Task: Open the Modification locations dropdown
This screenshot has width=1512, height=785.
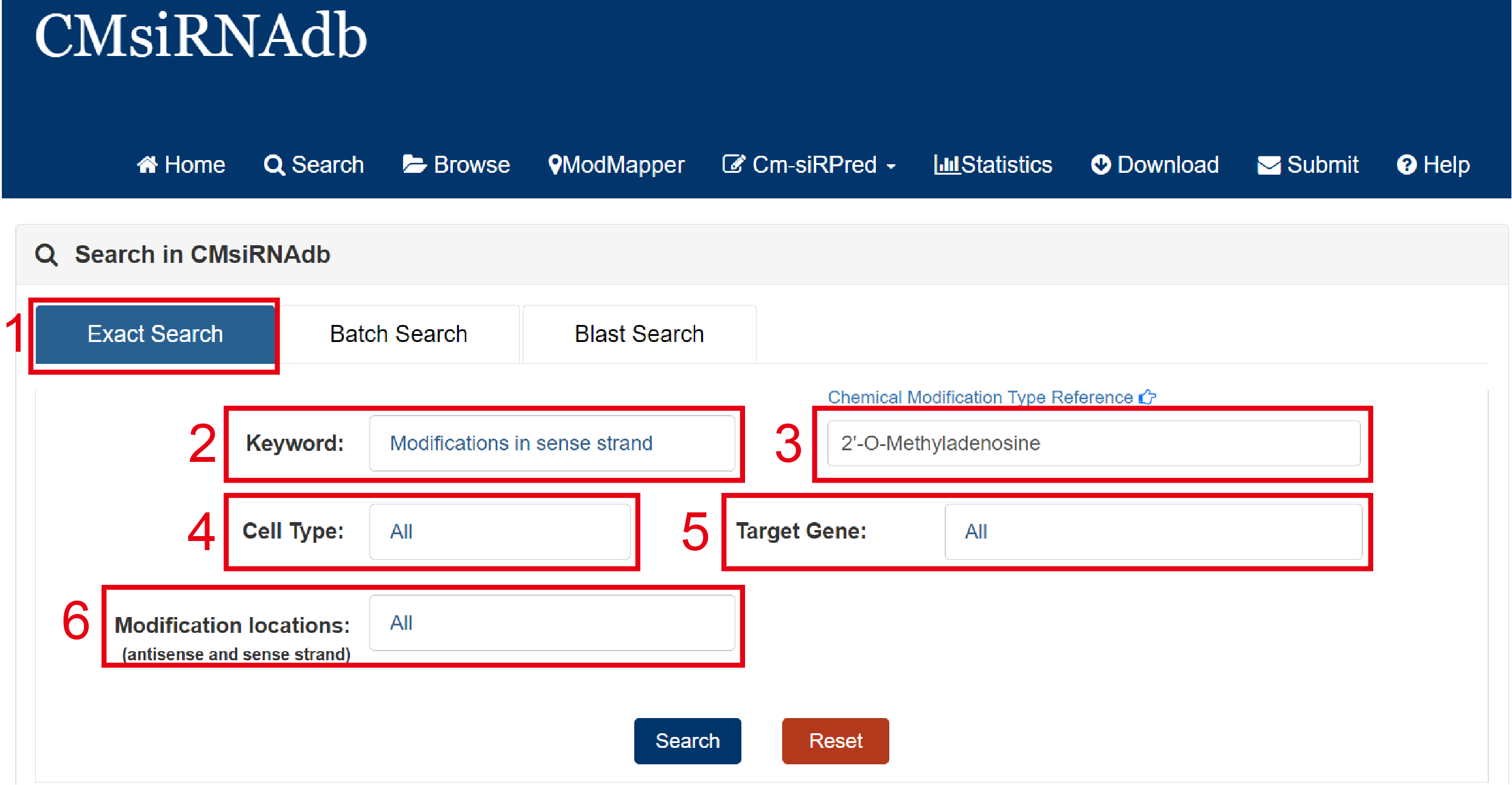Action: pyautogui.click(x=551, y=623)
